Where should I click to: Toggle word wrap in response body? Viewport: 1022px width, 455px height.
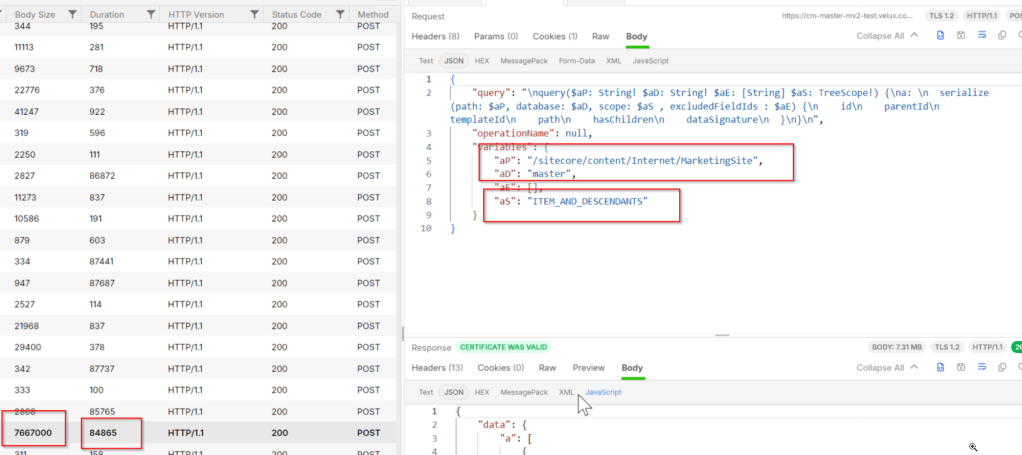(980, 368)
